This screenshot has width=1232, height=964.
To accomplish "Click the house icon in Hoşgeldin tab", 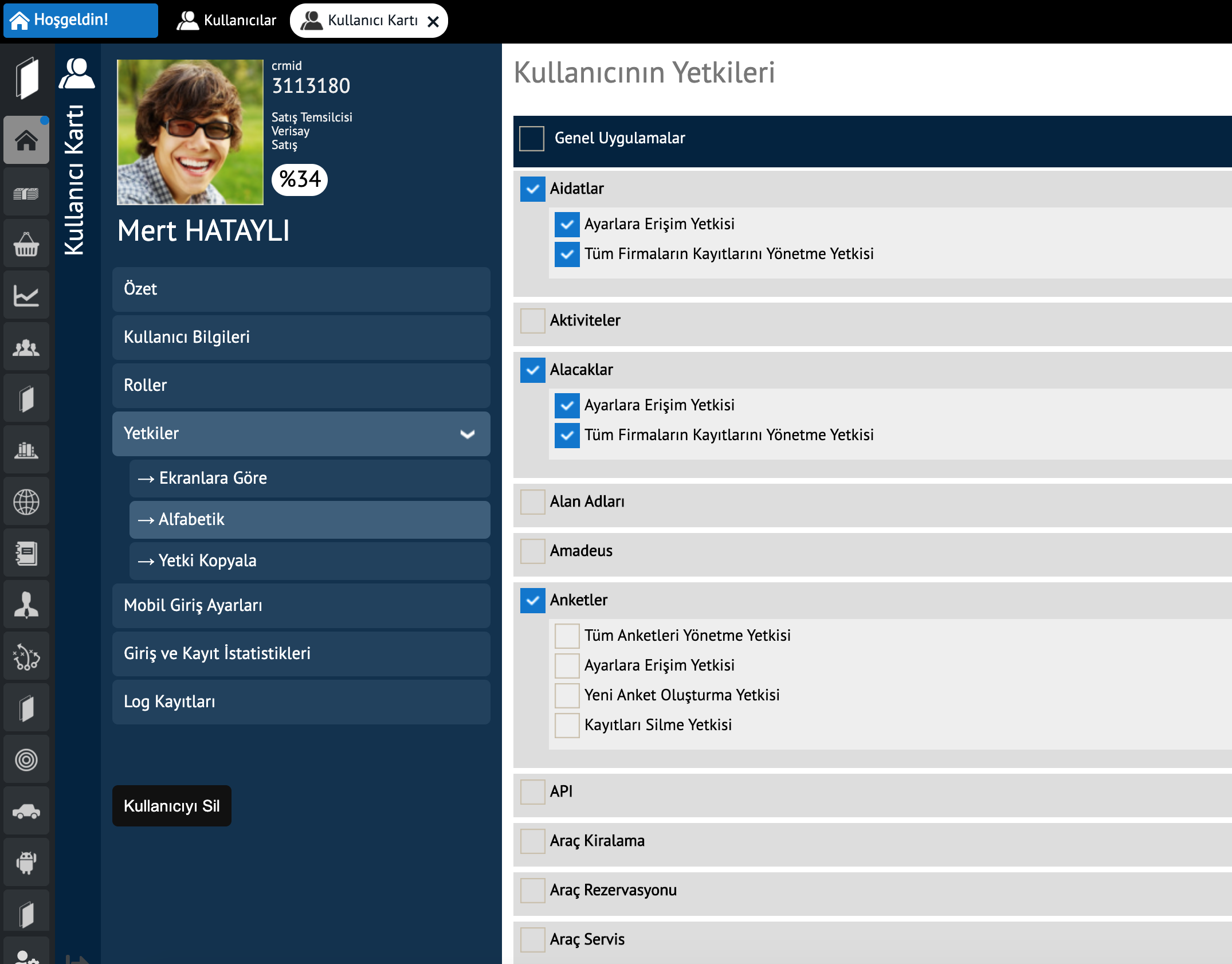I will tap(19, 21).
